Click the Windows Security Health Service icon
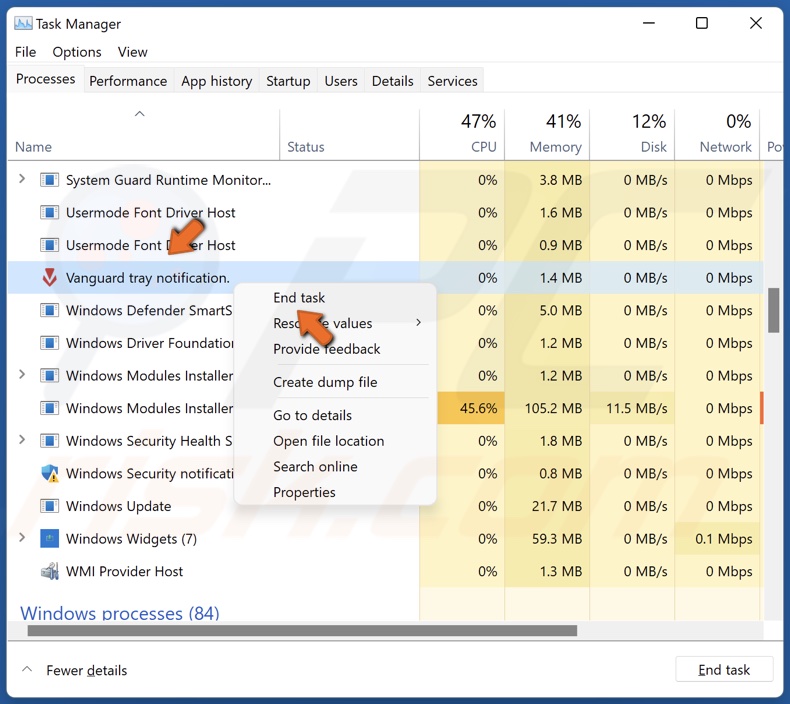The height and width of the screenshot is (704, 790). point(49,441)
